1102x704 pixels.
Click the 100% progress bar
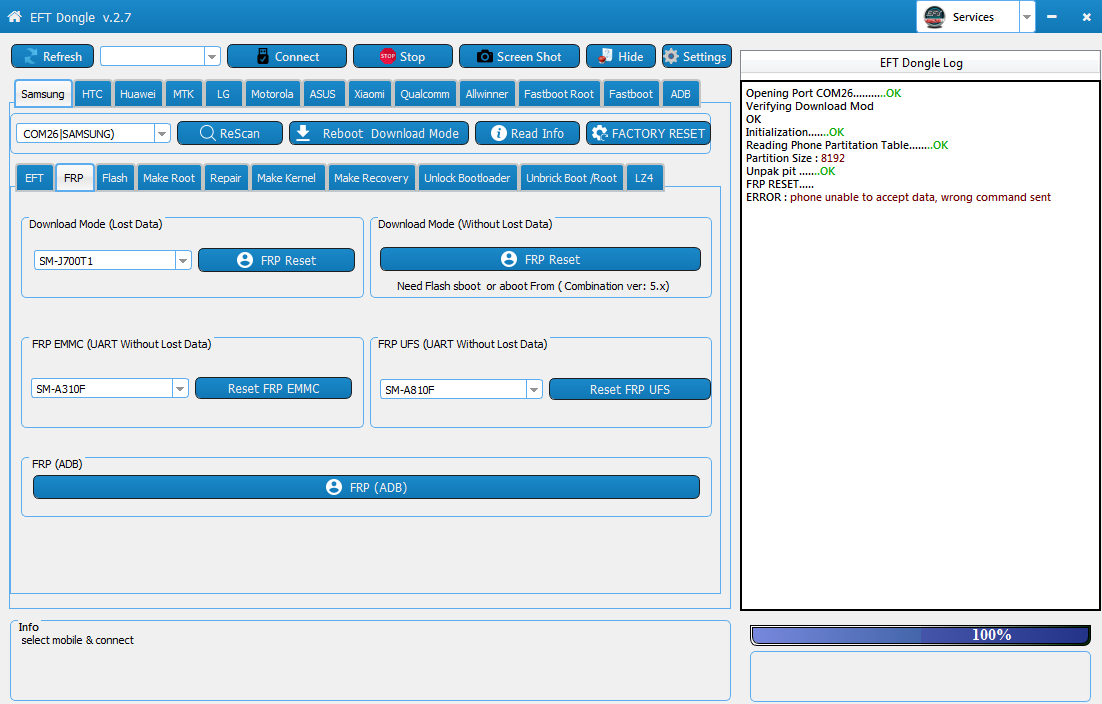(x=921, y=635)
